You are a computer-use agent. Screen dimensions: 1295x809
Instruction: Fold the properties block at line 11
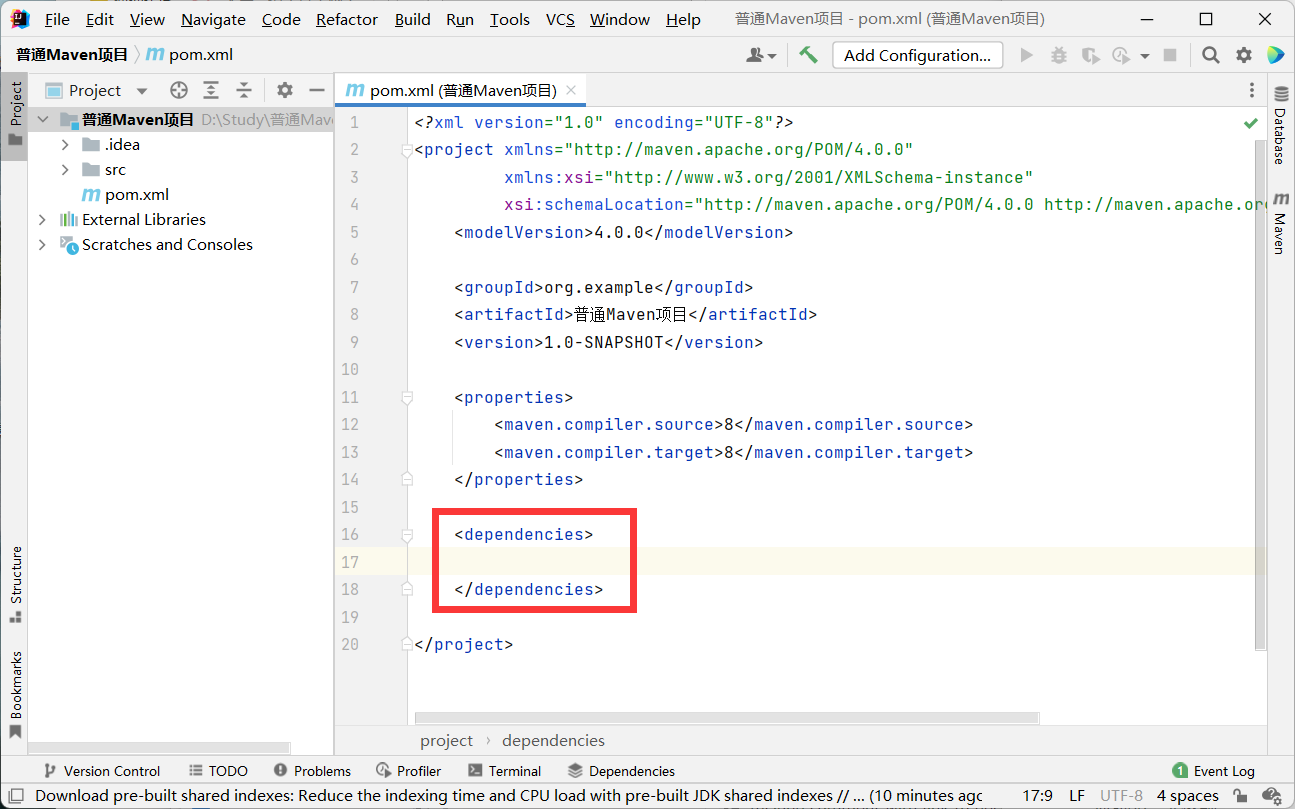coord(406,397)
